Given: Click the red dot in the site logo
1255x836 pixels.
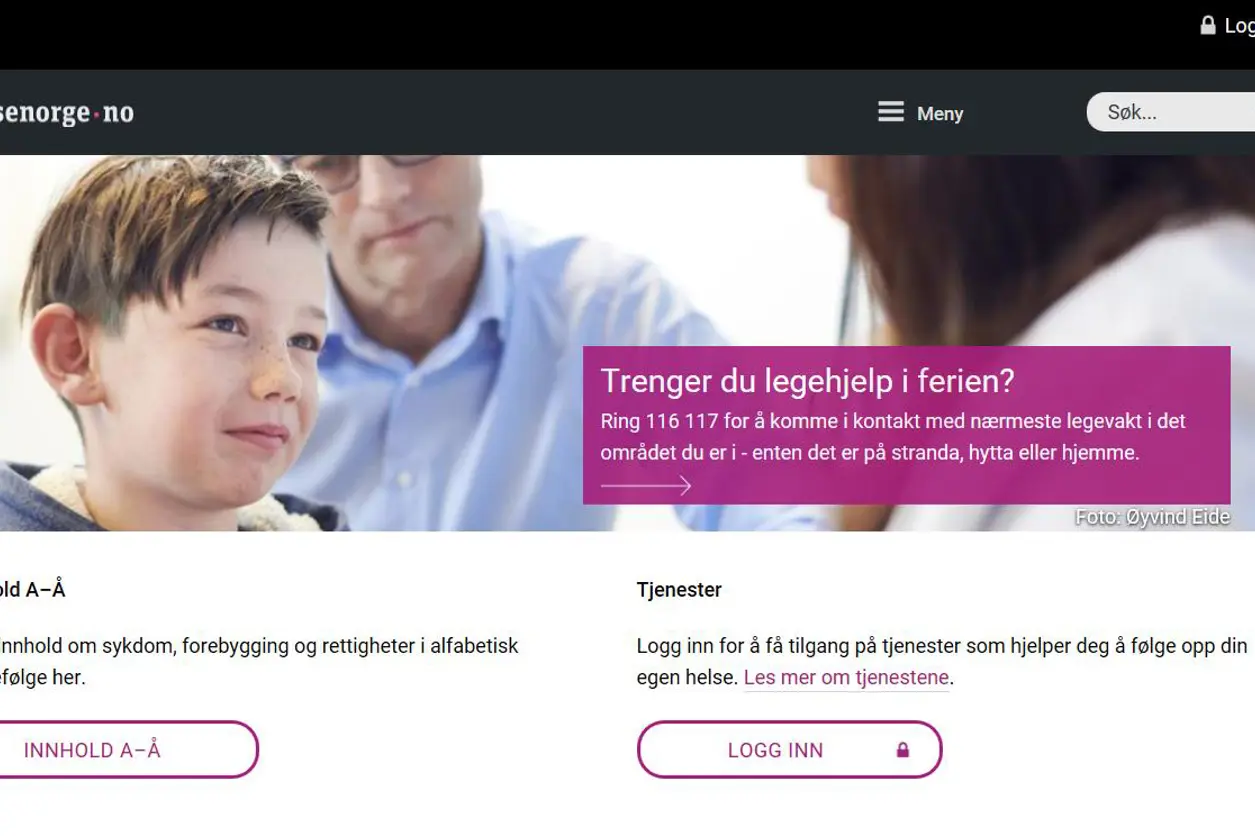Looking at the screenshot, I should (x=96, y=115).
